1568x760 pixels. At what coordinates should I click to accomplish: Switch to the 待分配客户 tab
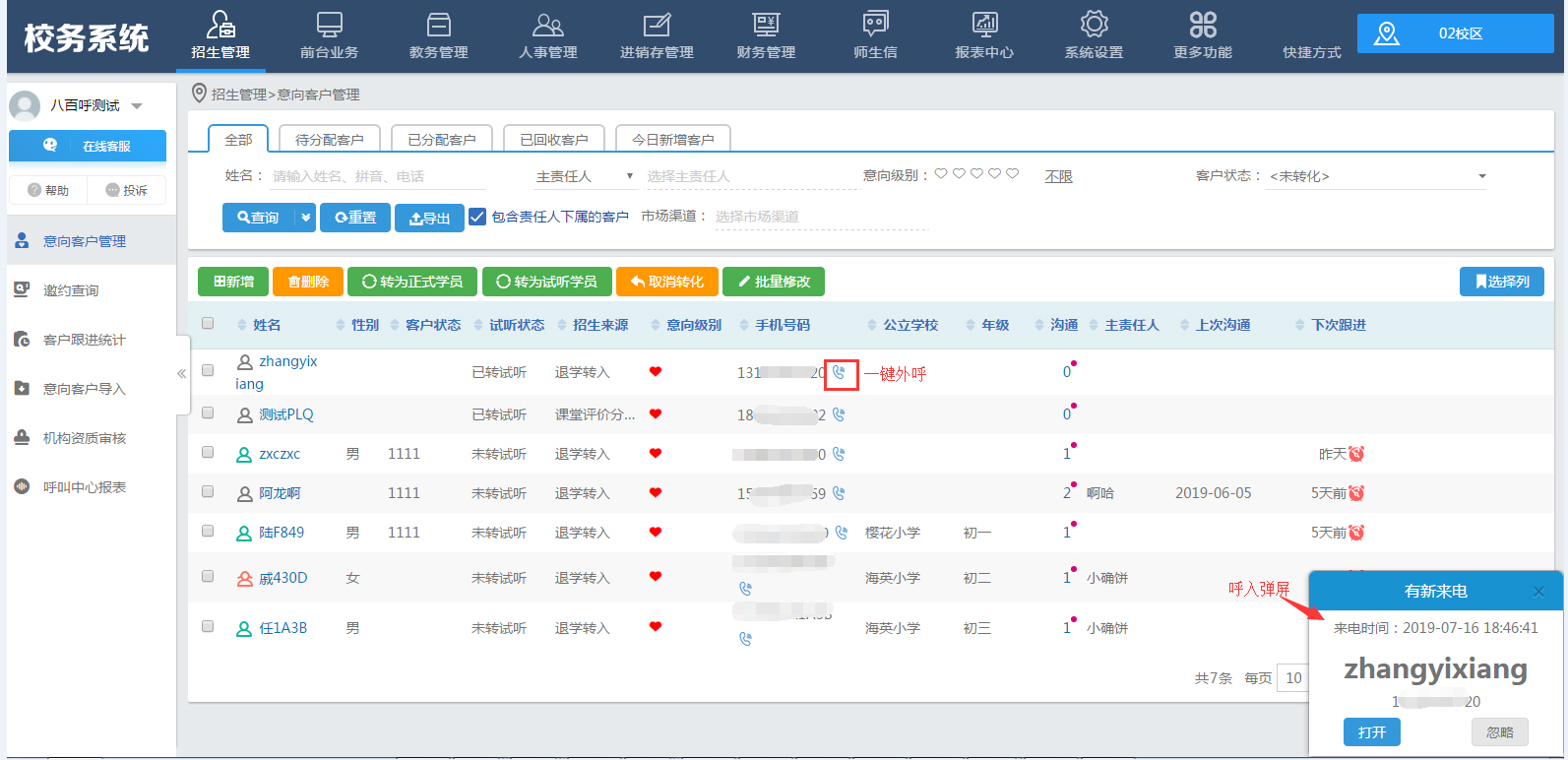[329, 140]
